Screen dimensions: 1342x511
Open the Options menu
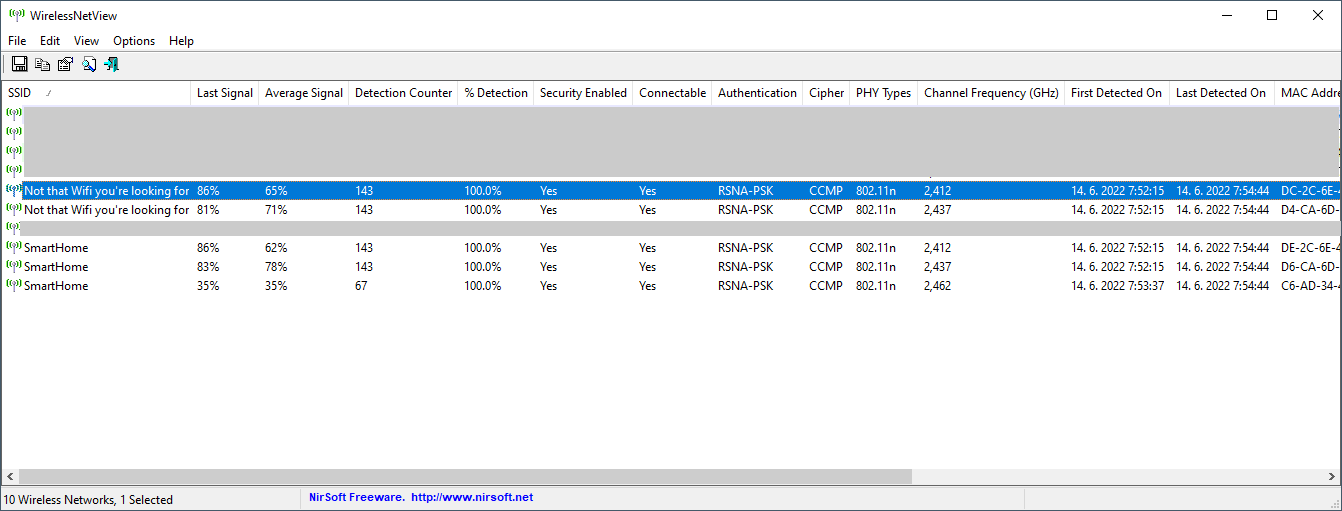coord(134,41)
